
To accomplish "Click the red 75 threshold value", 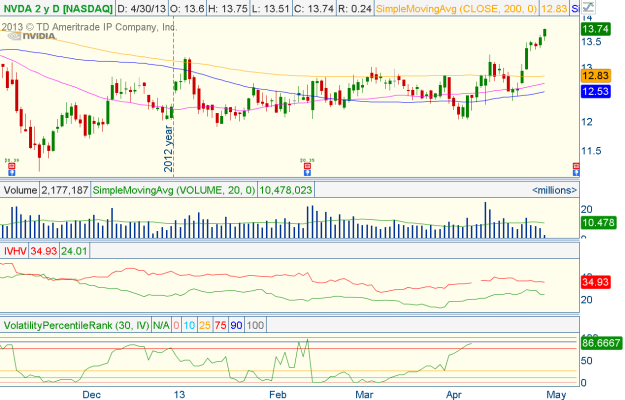I will click(219, 325).
